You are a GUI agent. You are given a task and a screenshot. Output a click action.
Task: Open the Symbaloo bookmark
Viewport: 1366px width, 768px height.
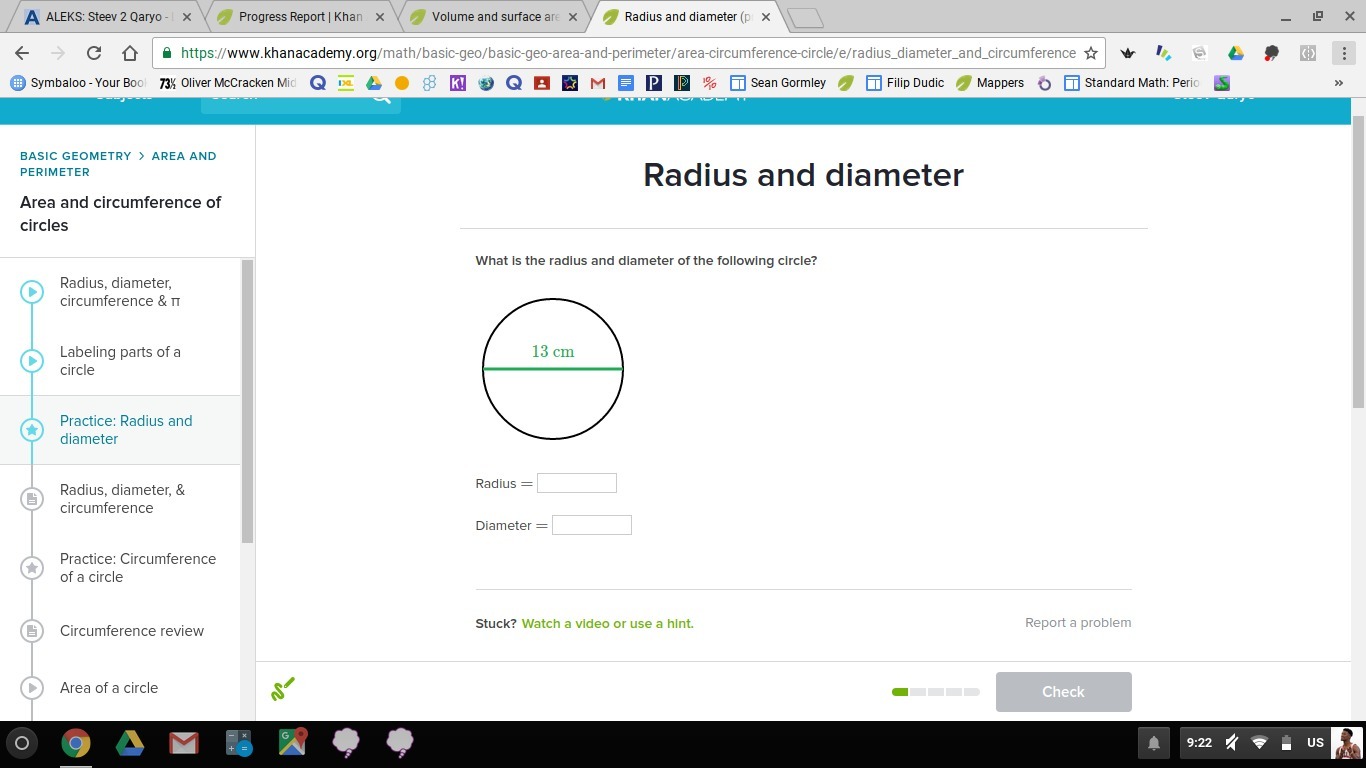[80, 83]
